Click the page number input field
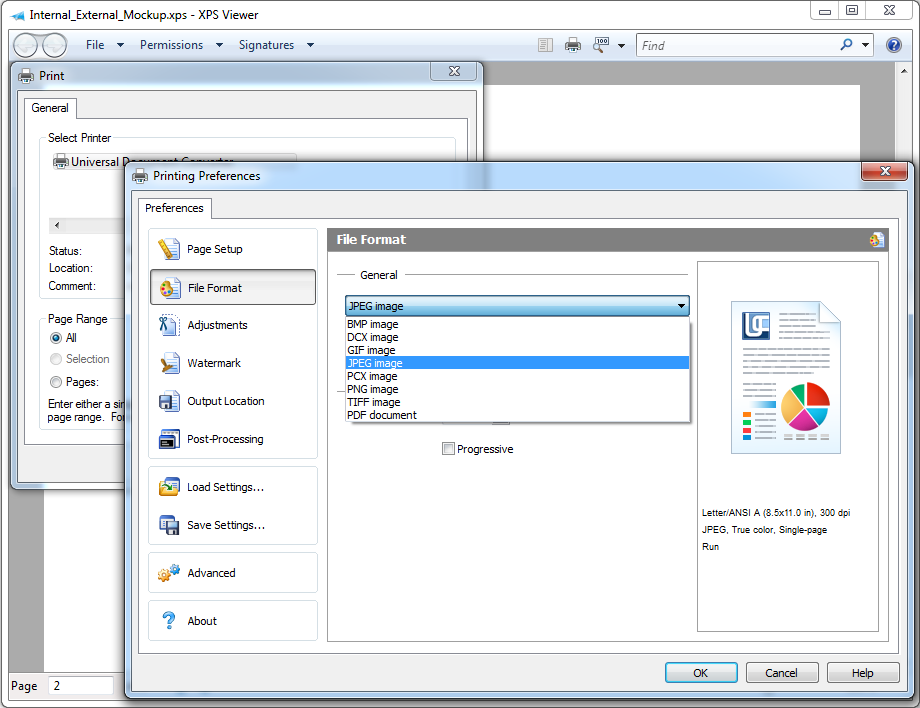 [81, 686]
